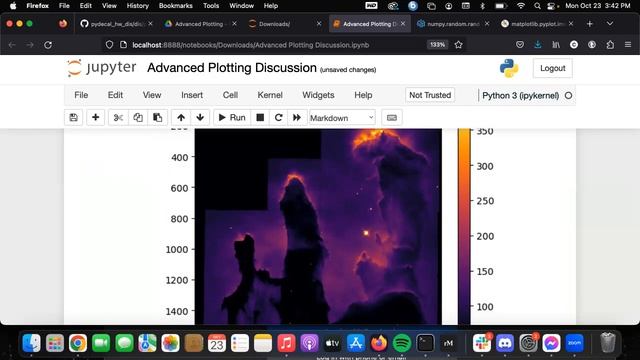Click the date and time in menu bar
The width and height of the screenshot is (640, 360).
point(598,6)
